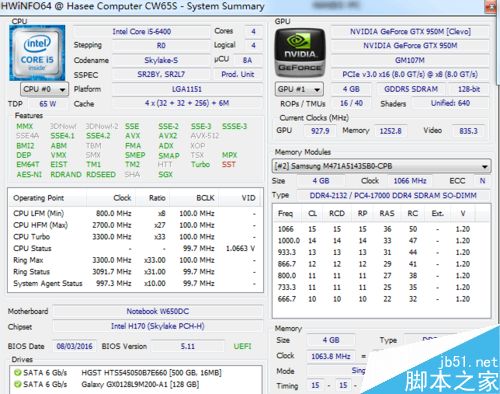Close the System Summary window
Screen dimensions: 500x394
tap(491, 7)
